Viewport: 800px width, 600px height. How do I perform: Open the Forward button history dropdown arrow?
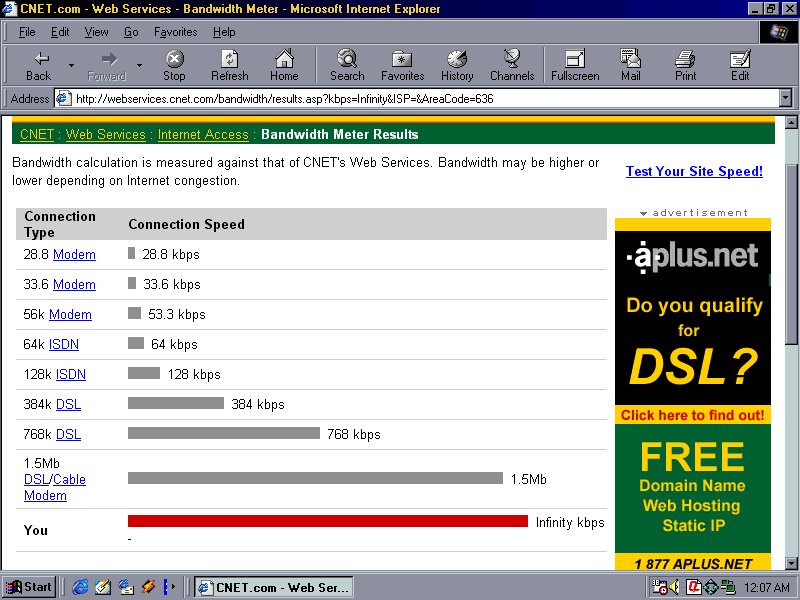coord(139,66)
